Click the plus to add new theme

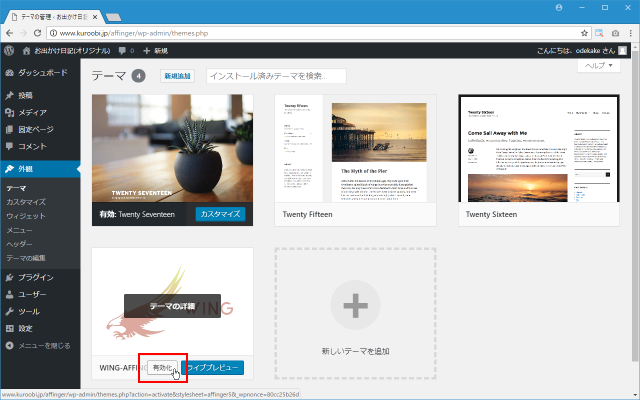(355, 305)
